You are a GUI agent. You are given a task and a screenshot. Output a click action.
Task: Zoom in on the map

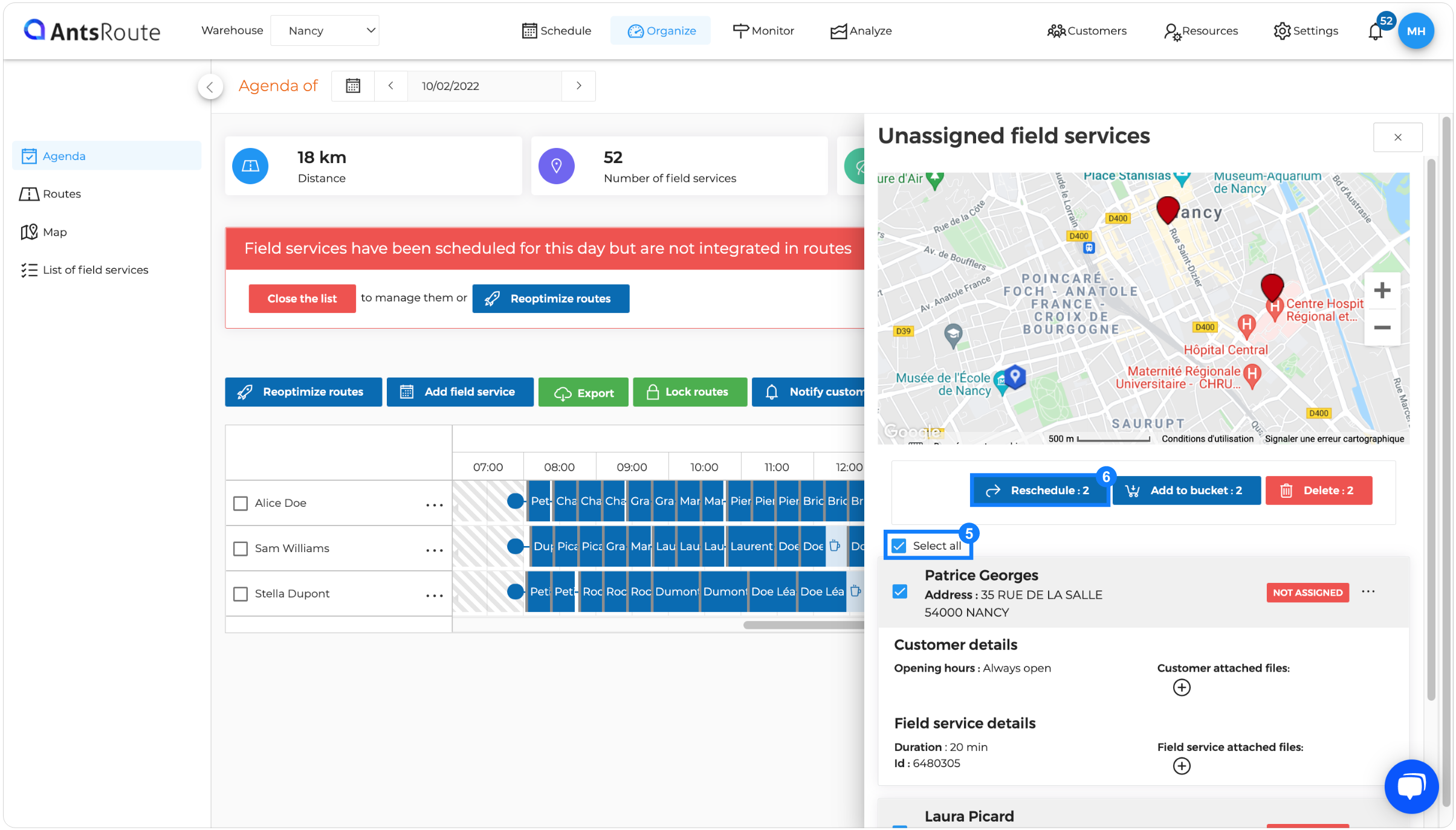point(1382,291)
